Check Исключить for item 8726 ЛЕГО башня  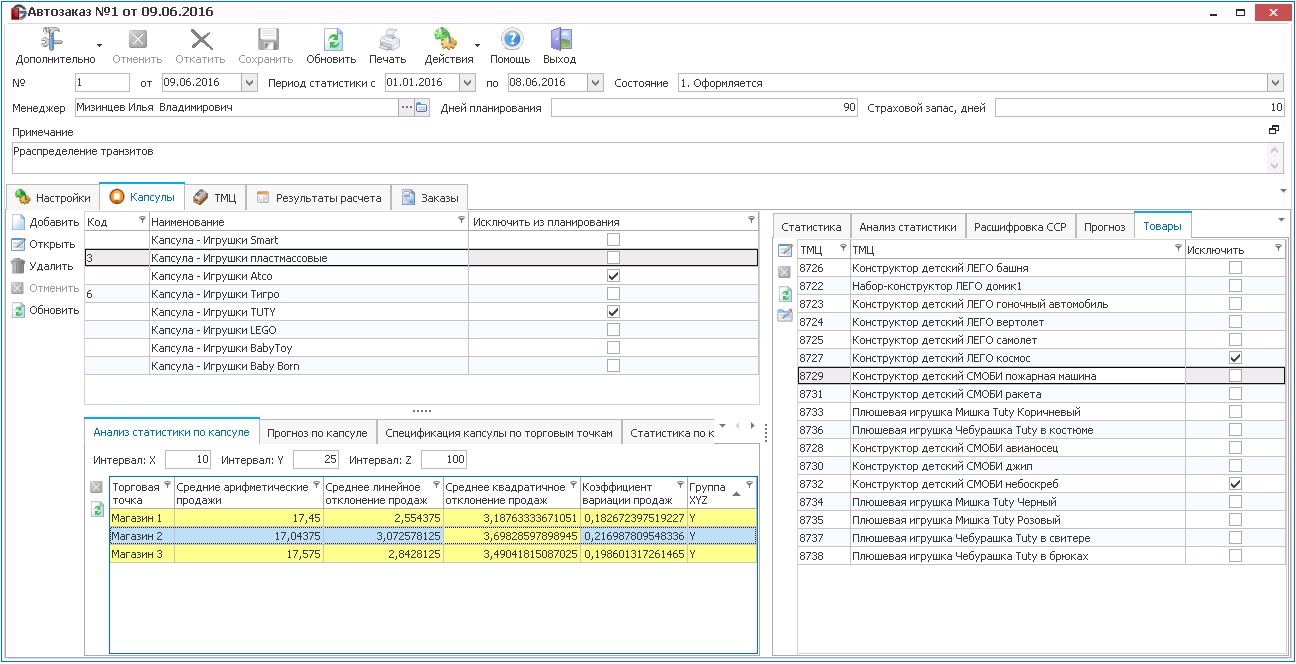tap(1235, 268)
